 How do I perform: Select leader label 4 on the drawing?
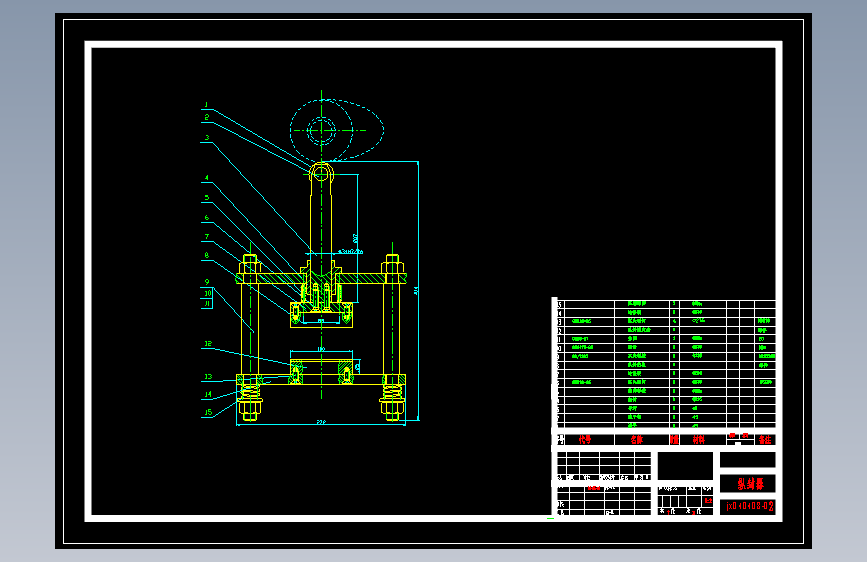[x=207, y=178]
